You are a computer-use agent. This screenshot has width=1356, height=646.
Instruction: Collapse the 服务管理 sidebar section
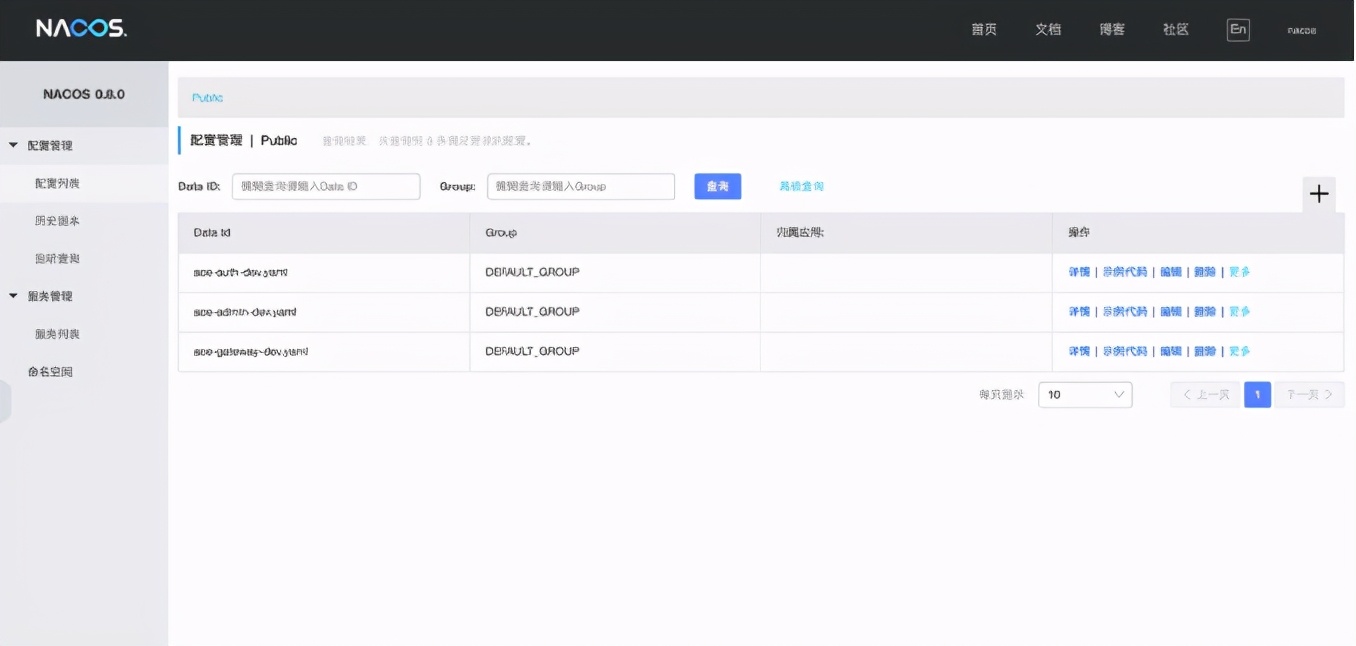click(x=14, y=296)
